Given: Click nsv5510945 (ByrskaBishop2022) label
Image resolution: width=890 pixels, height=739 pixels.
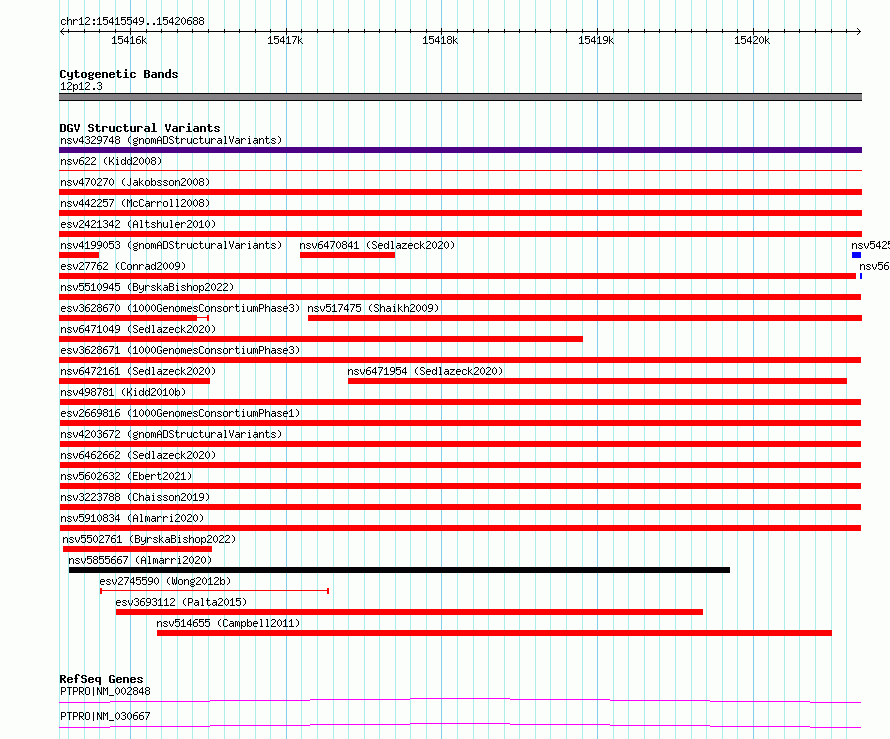Looking at the screenshot, I should [x=147, y=287].
